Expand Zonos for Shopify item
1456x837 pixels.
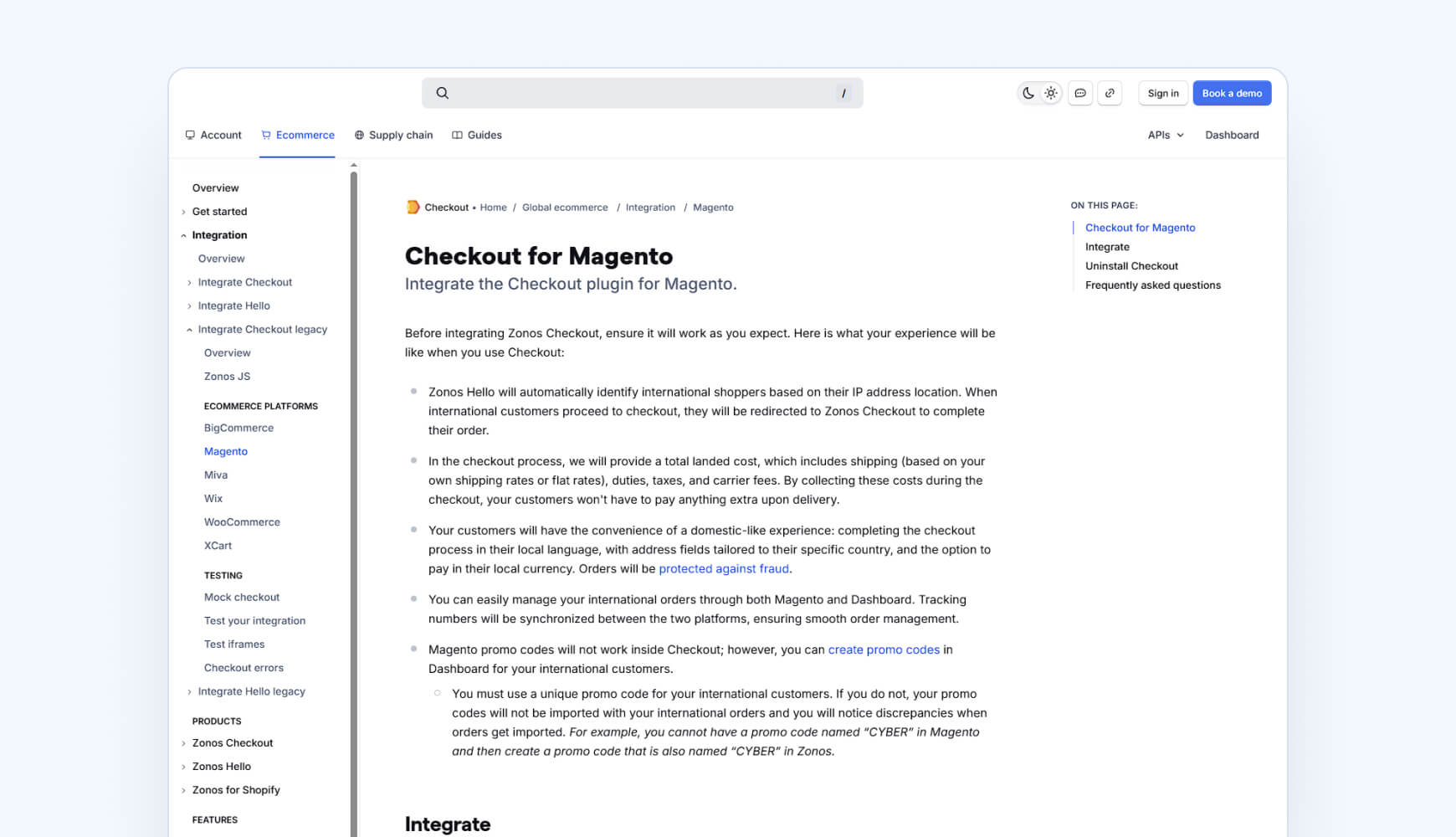(x=235, y=790)
